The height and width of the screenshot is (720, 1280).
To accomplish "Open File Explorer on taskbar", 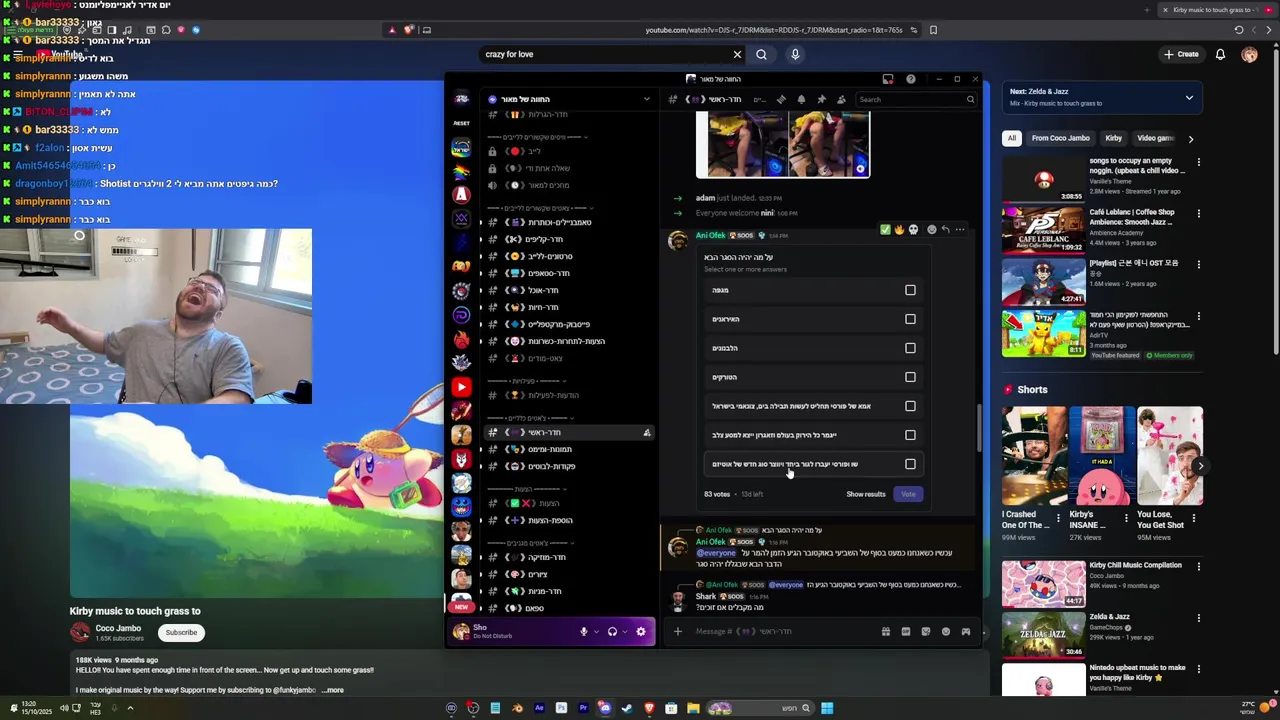I will point(693,708).
